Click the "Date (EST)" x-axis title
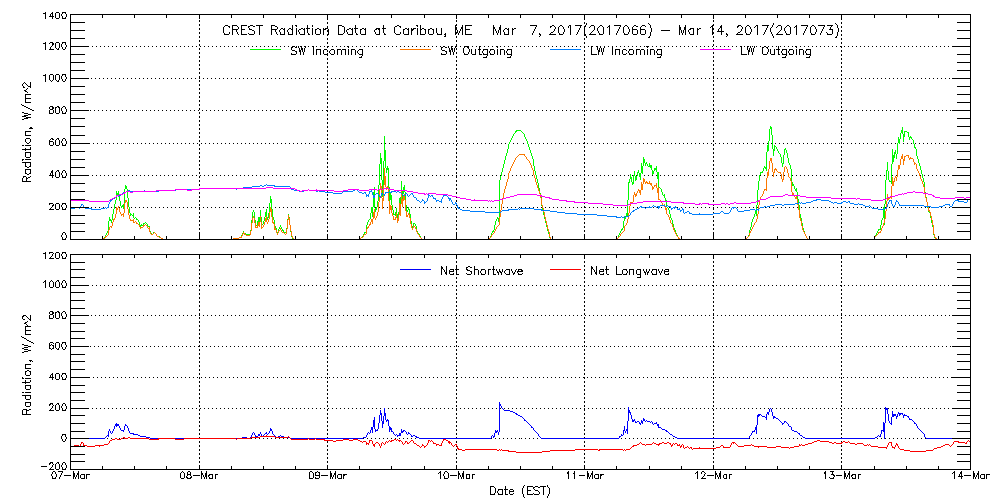The image size is (1000, 500). [x=521, y=491]
